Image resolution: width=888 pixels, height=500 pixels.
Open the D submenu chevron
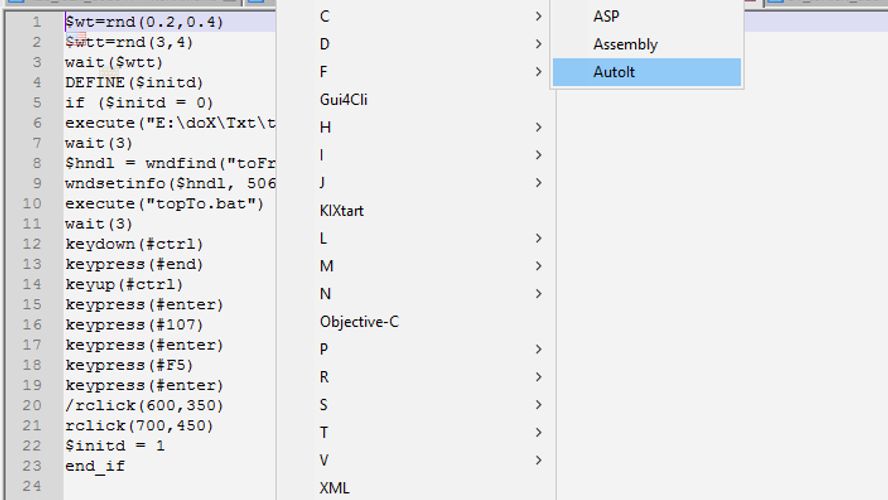[539, 44]
